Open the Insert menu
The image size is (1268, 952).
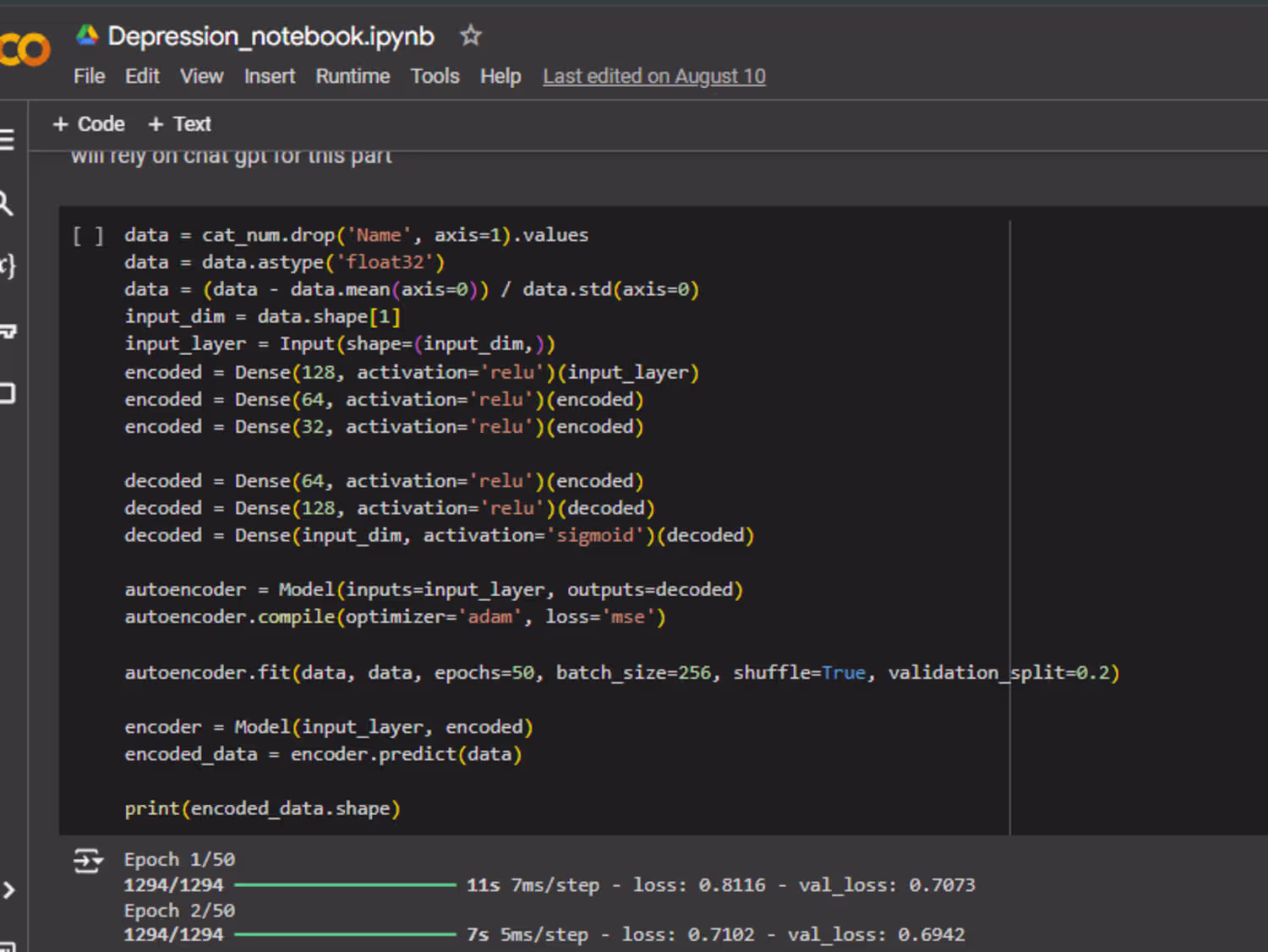(269, 76)
